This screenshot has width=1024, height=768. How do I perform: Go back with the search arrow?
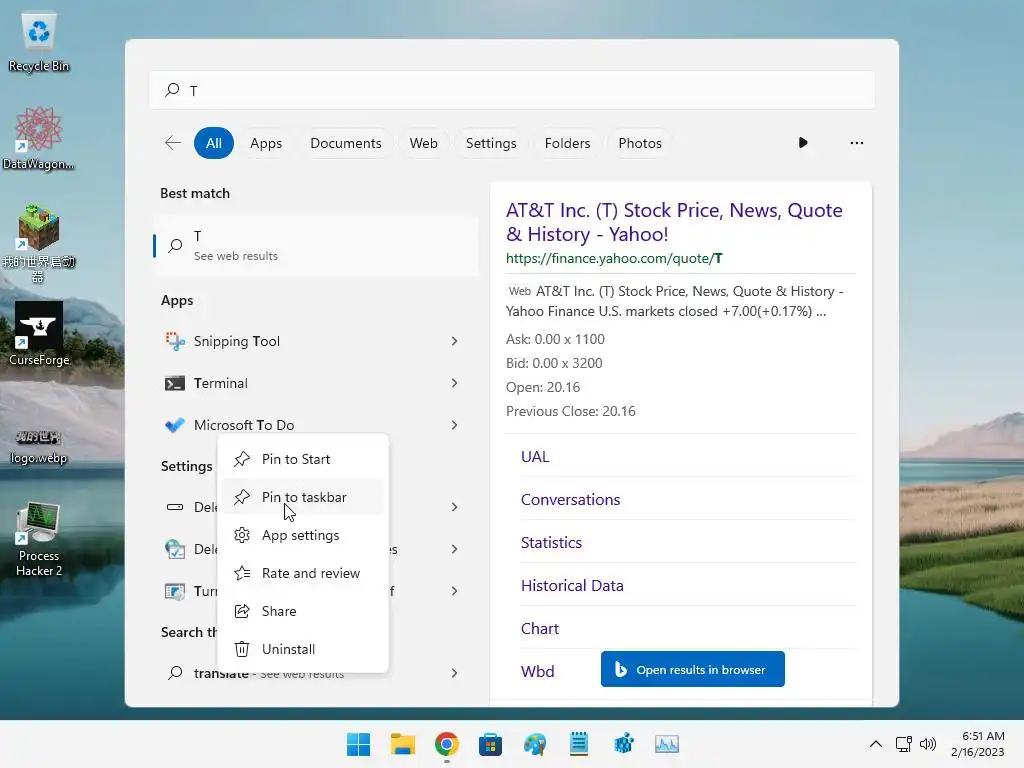click(173, 143)
